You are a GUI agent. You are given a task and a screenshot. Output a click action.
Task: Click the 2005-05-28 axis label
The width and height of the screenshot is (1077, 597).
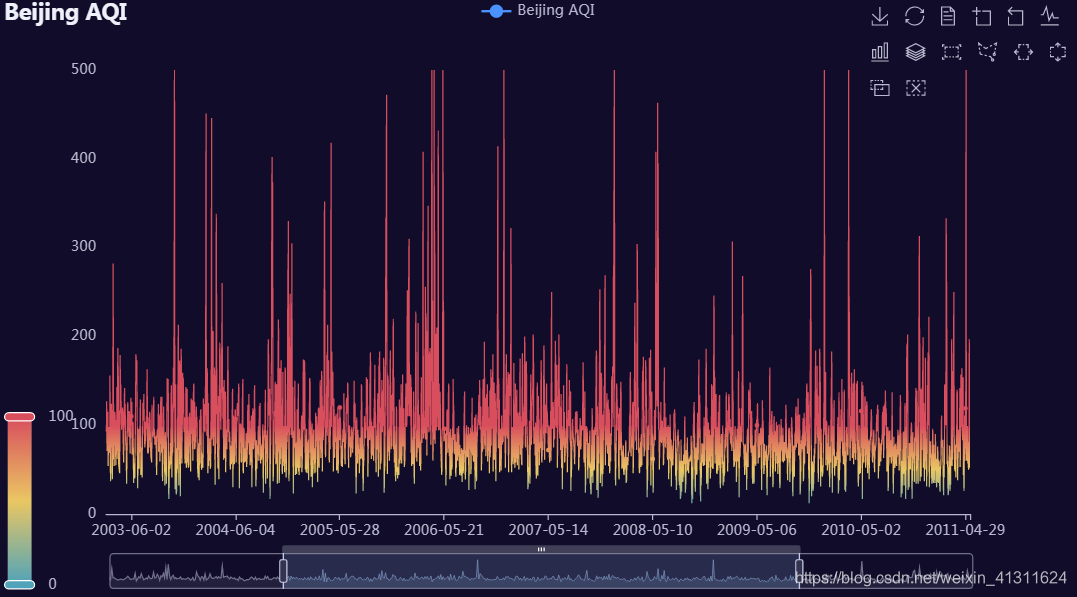coord(340,530)
